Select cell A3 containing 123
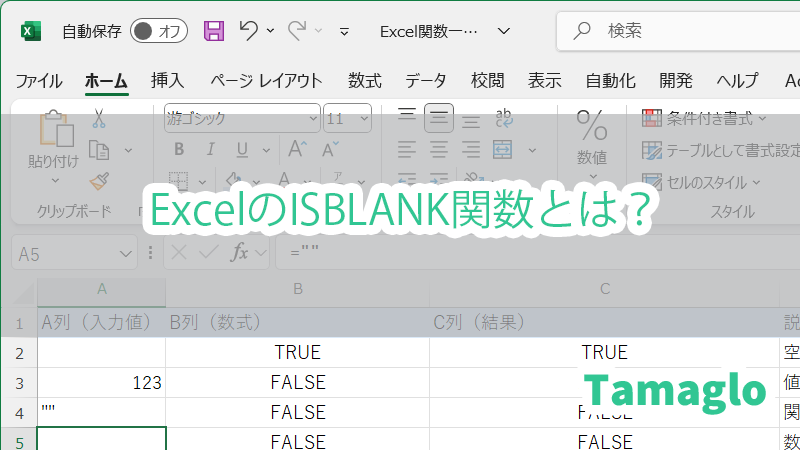This screenshot has width=800, height=450. [101, 382]
